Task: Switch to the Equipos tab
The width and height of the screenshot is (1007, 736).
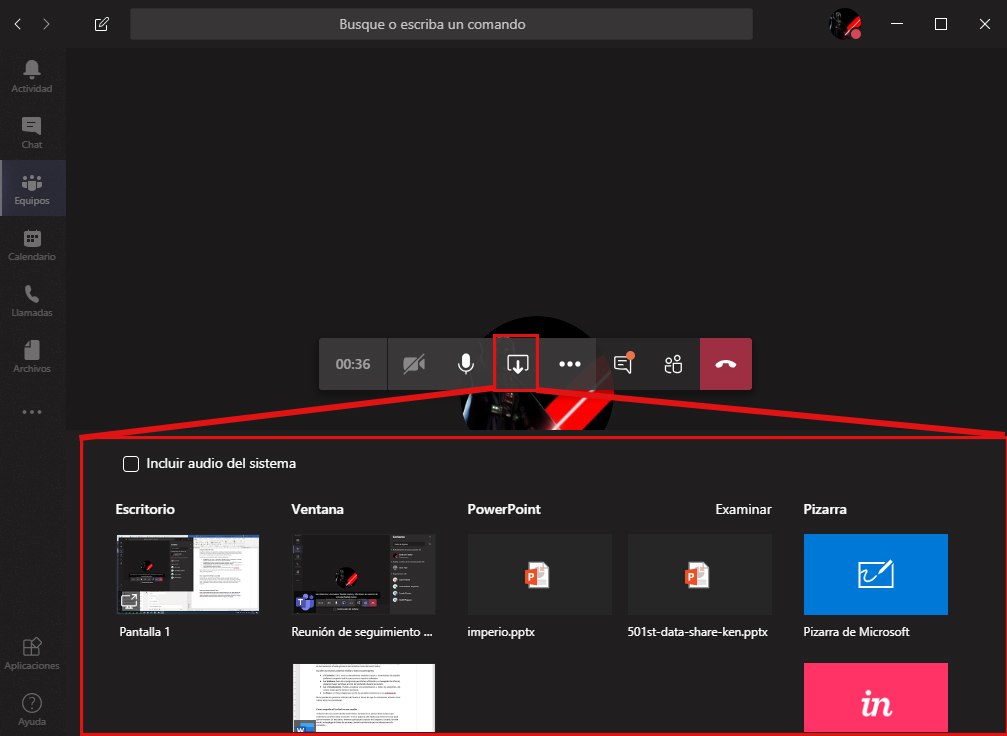Action: 32,187
